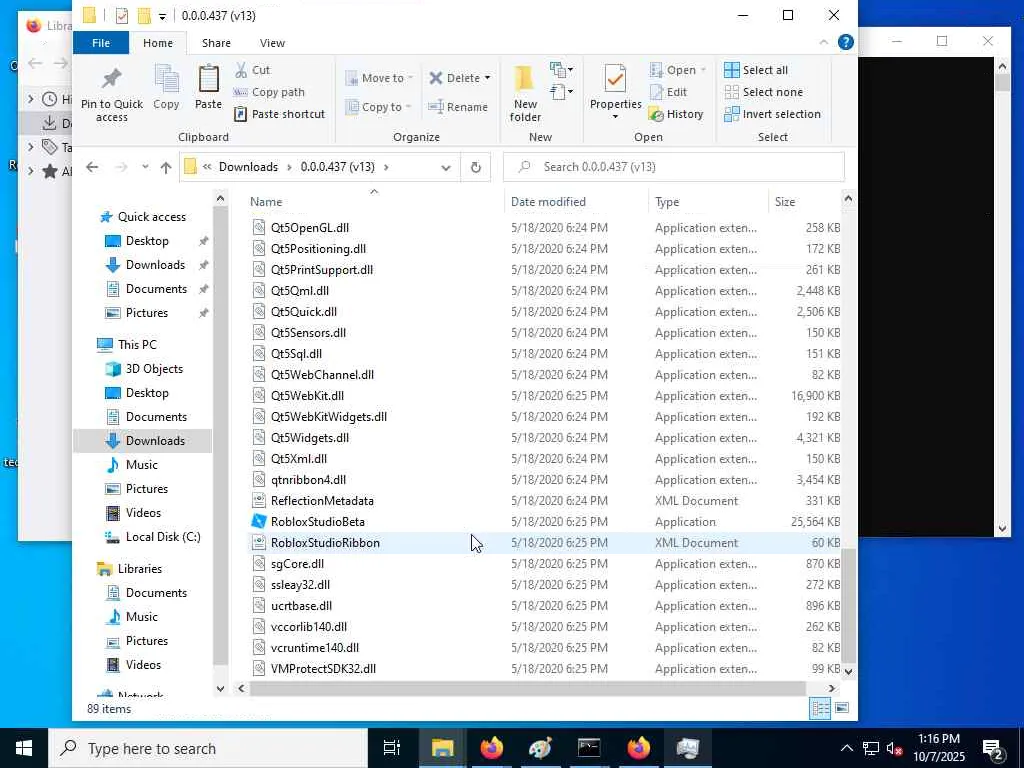Click the horizontal scrollbar in file list

pyautogui.click(x=528, y=688)
